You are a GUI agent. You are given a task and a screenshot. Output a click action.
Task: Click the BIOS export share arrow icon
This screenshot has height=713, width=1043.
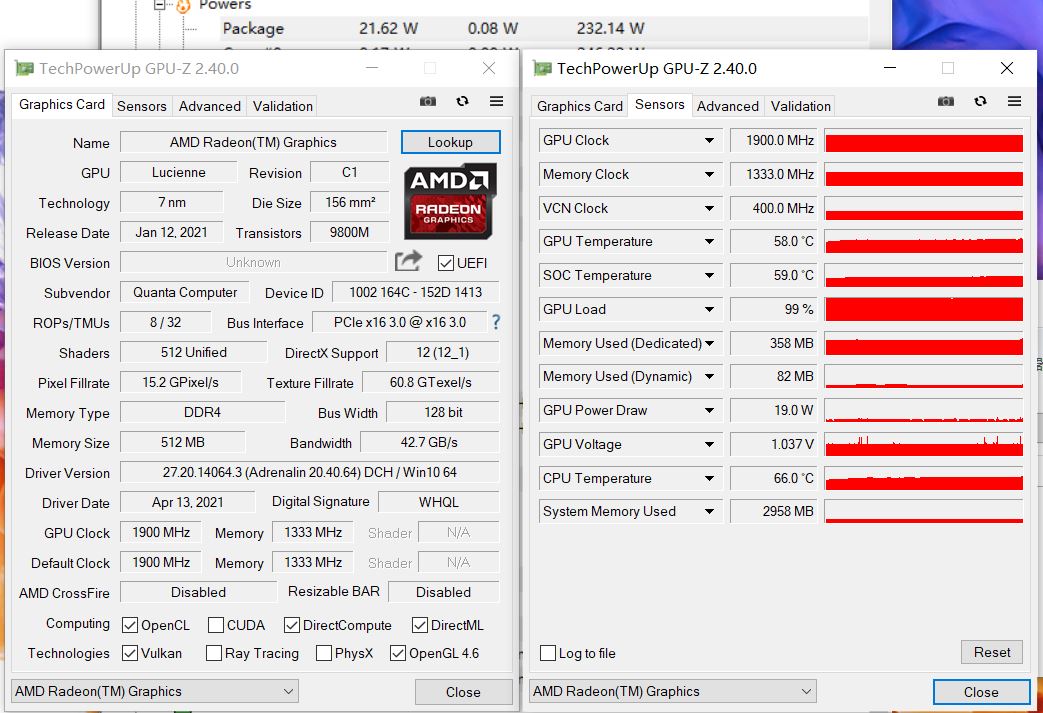pyautogui.click(x=408, y=261)
